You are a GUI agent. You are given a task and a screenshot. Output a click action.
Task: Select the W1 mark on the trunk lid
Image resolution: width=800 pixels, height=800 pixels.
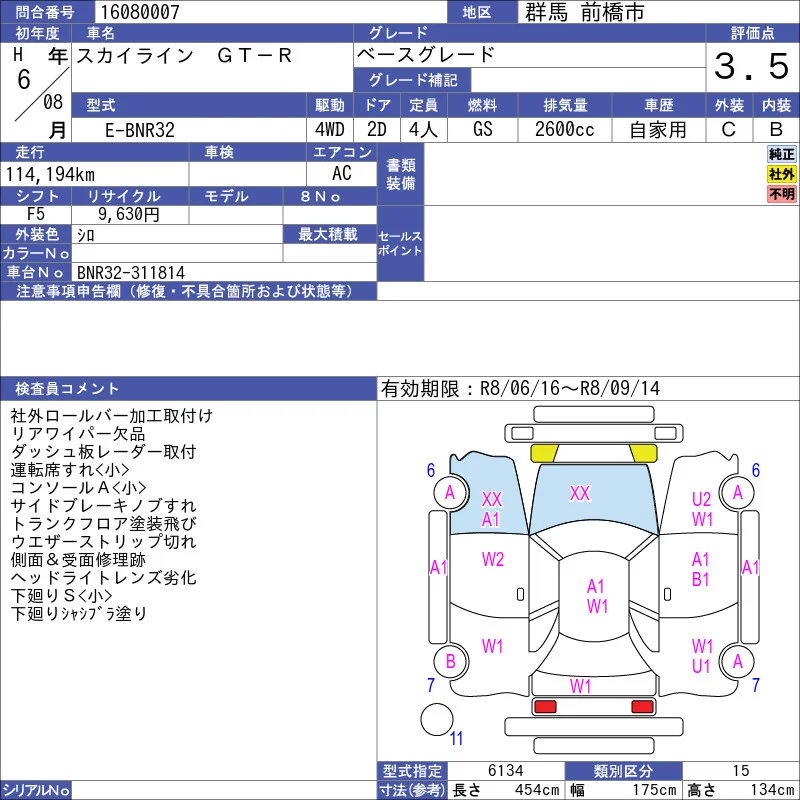tap(581, 686)
